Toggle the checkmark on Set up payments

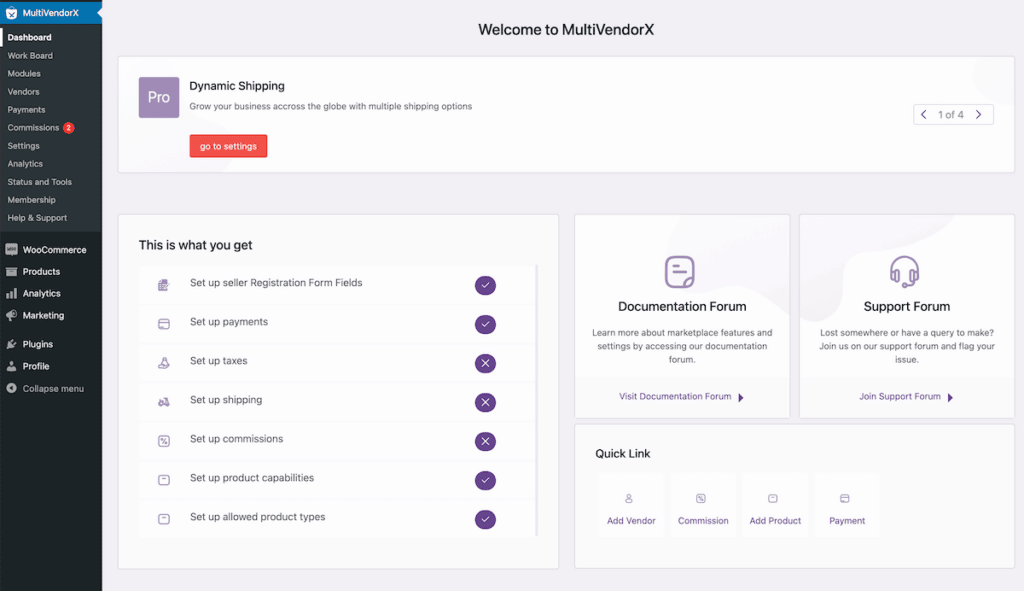click(x=485, y=324)
